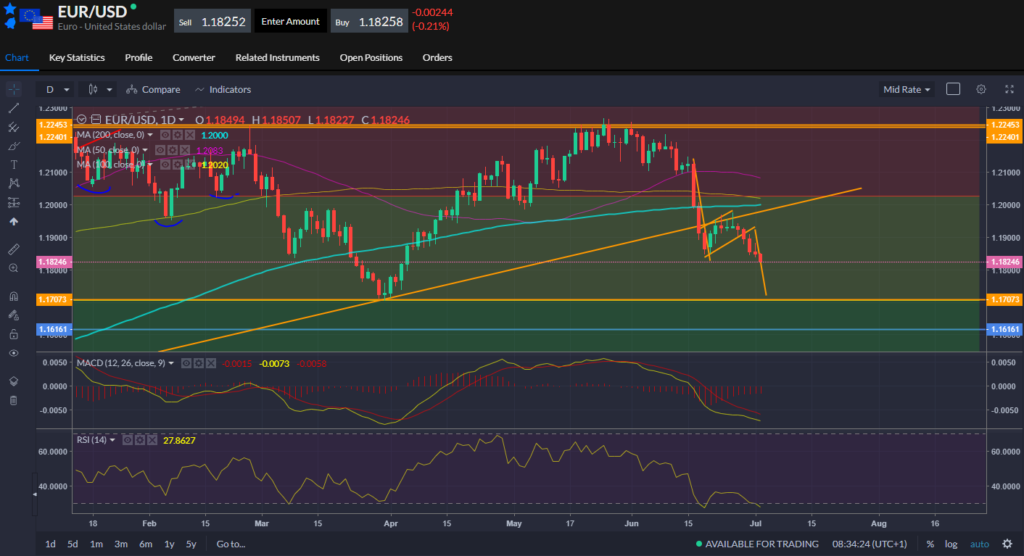Toggle lock all drawing tools
This screenshot has width=1024, height=556.
14,334
